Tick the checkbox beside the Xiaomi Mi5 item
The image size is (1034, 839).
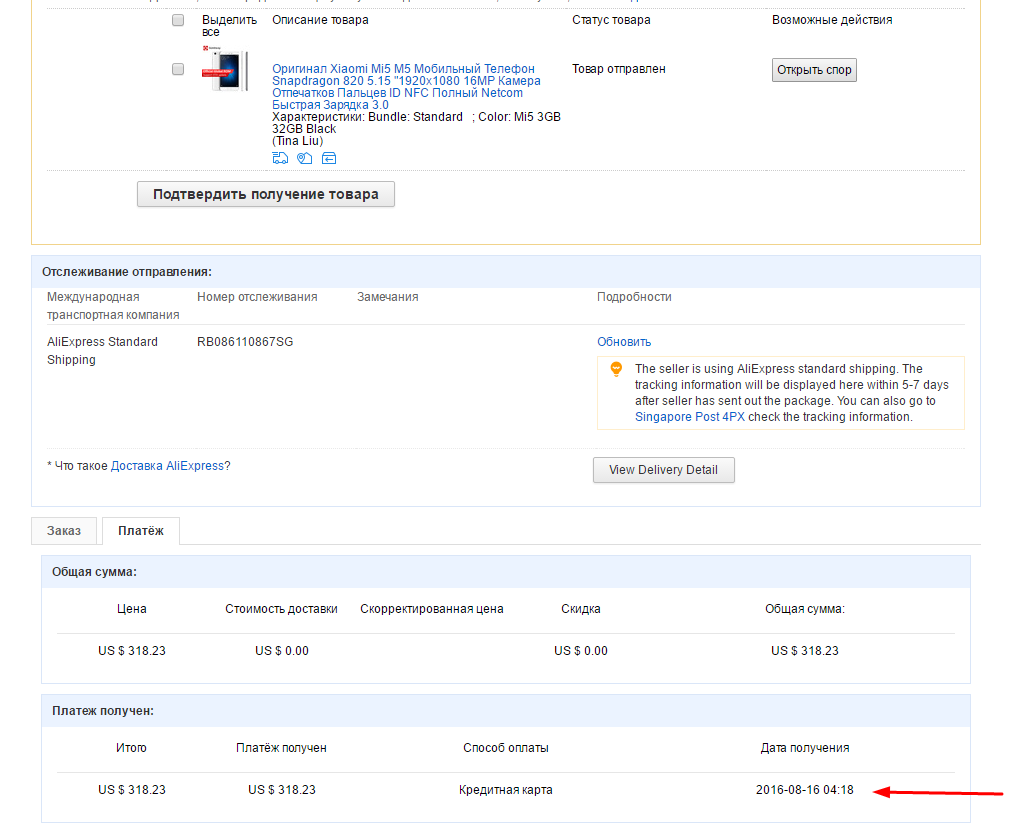178,69
